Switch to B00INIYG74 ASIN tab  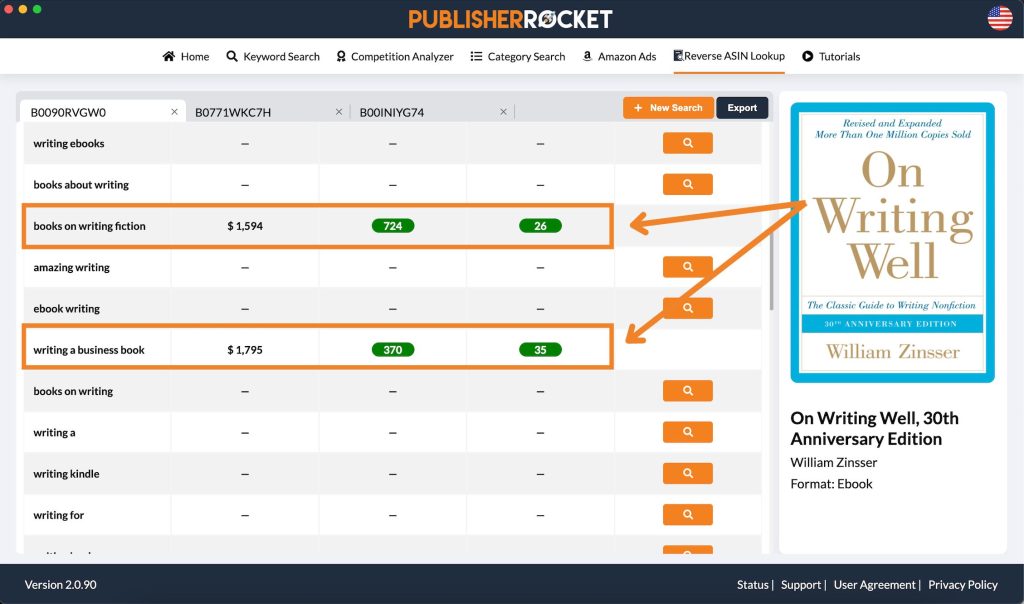tap(432, 112)
